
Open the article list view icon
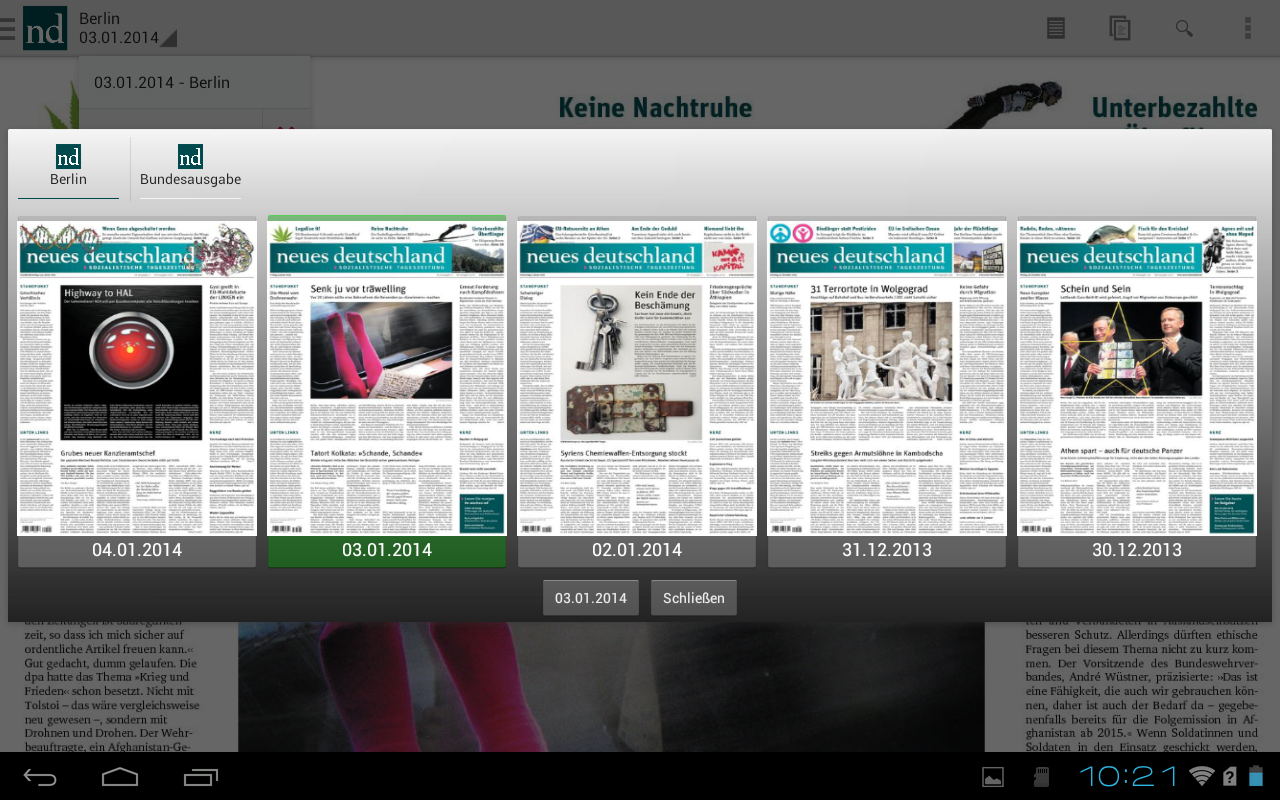coord(1056,28)
